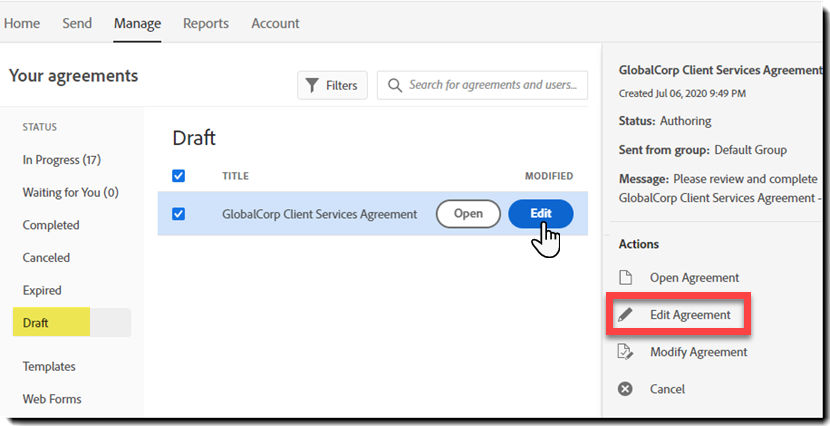Screen dimensions: 830x426
Task: Click the Cancel X circle icon
Action: click(625, 389)
